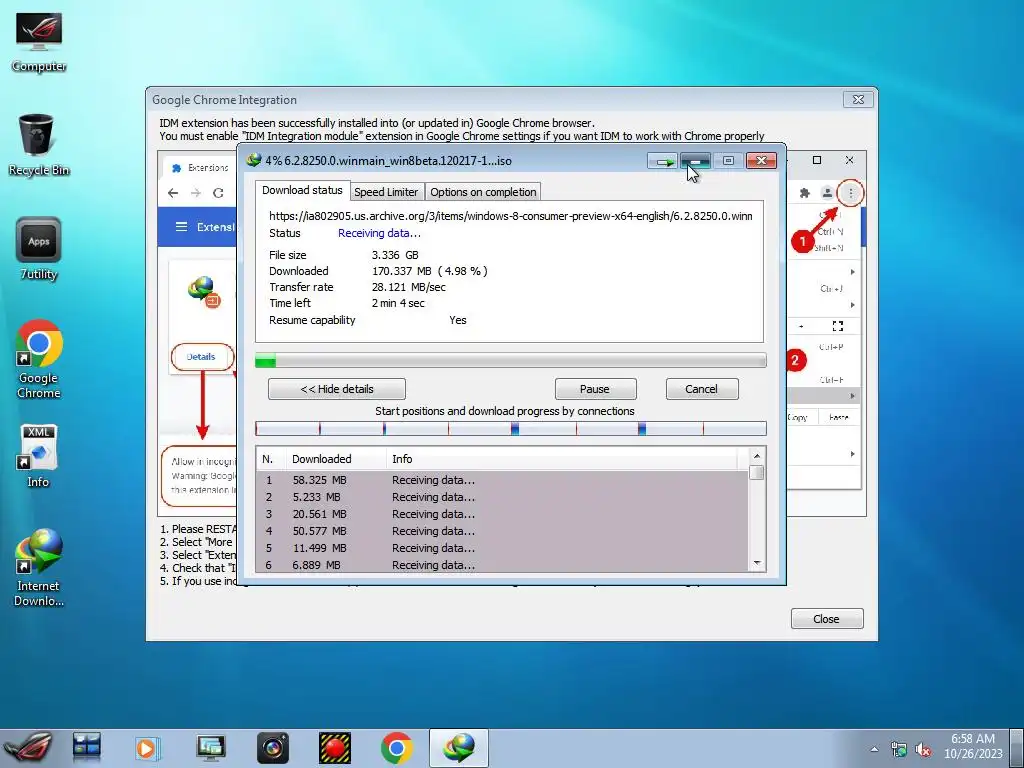Click the connections progress strip
Screen dimensions: 1024x768
point(511,429)
